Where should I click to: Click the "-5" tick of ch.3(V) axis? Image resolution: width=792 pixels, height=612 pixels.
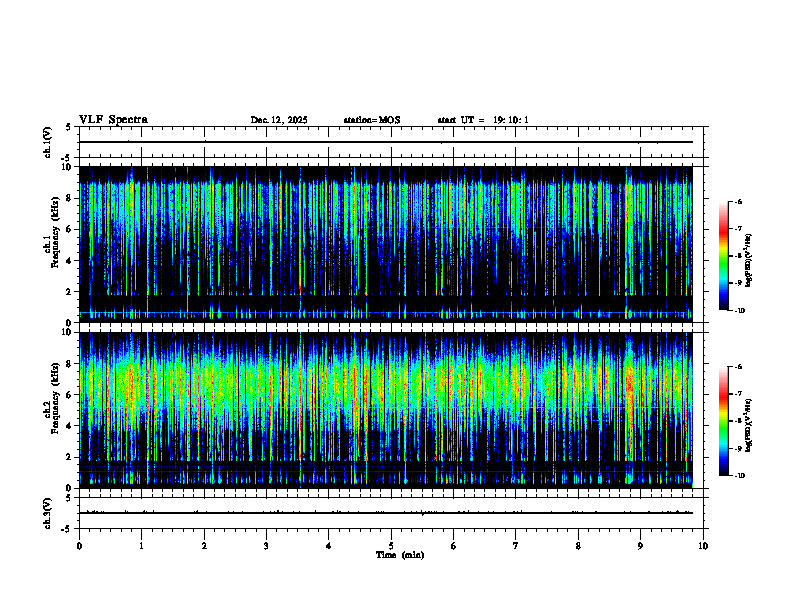(x=67, y=529)
